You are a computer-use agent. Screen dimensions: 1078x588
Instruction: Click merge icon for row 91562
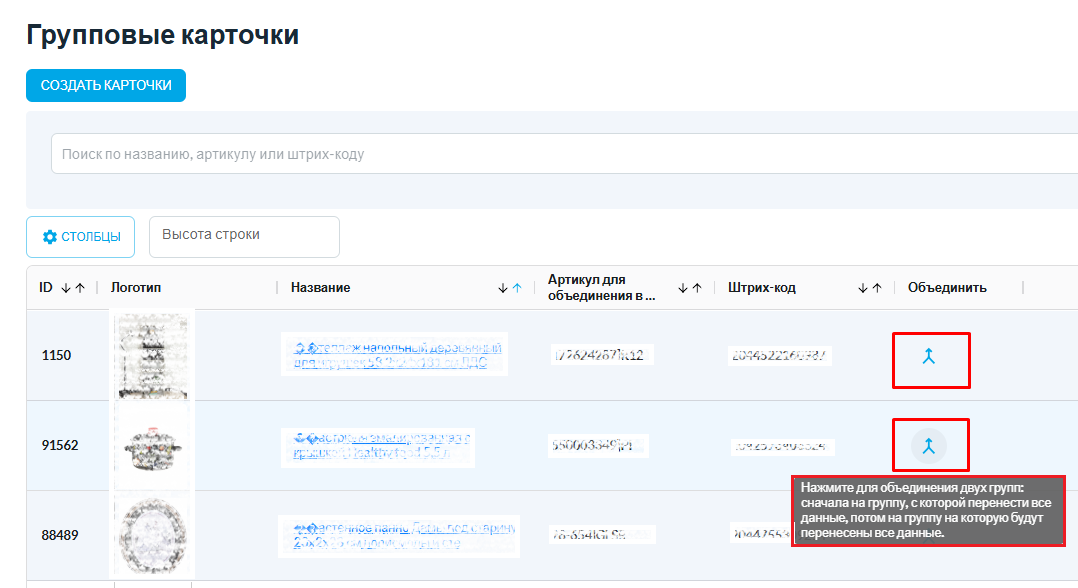click(x=929, y=446)
